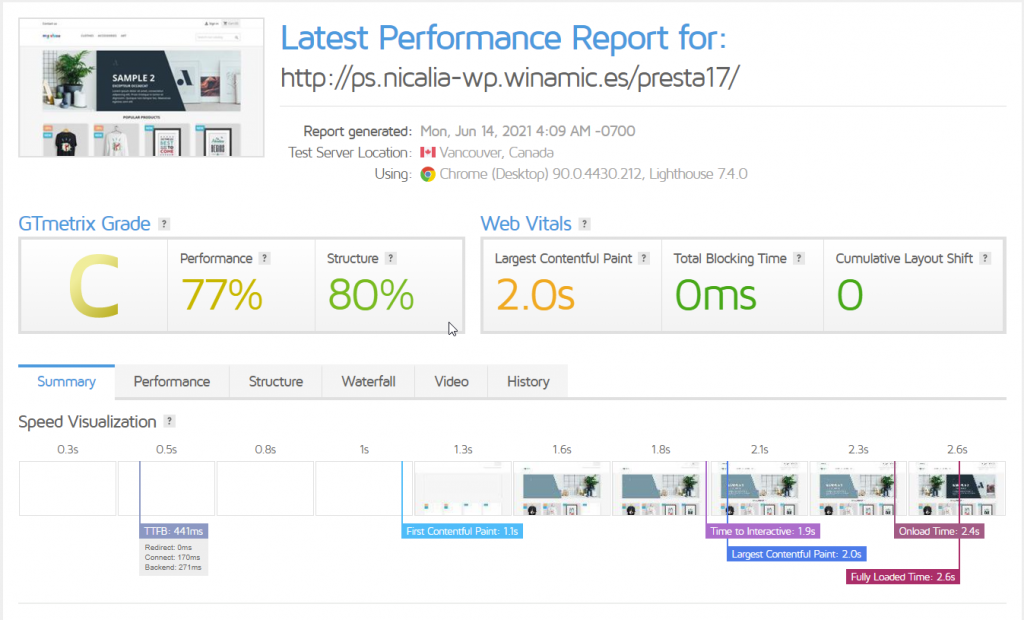
Task: View the History tab
Action: point(528,381)
